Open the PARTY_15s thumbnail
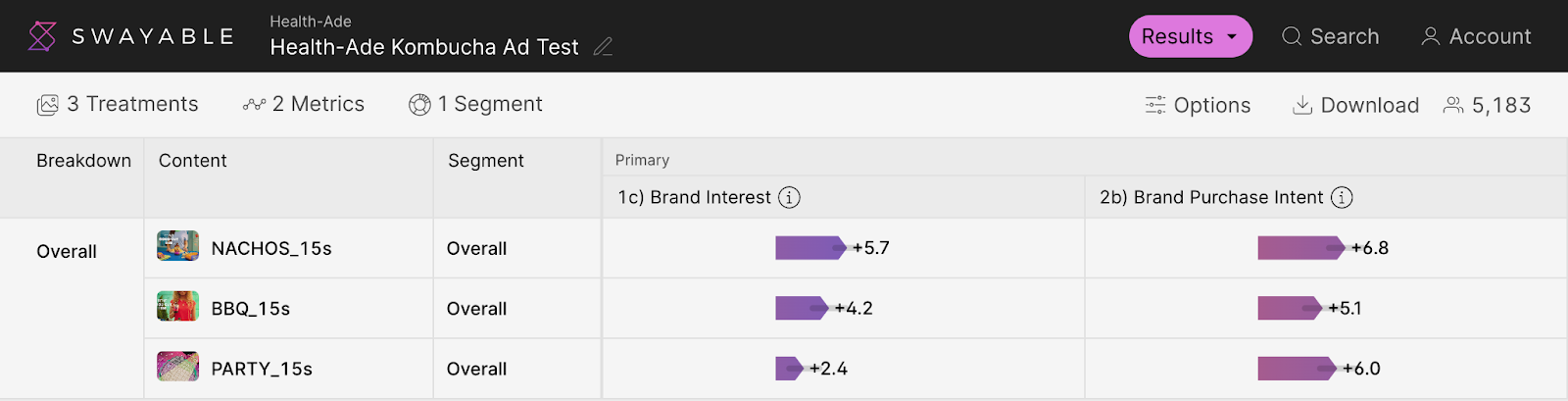 click(177, 367)
